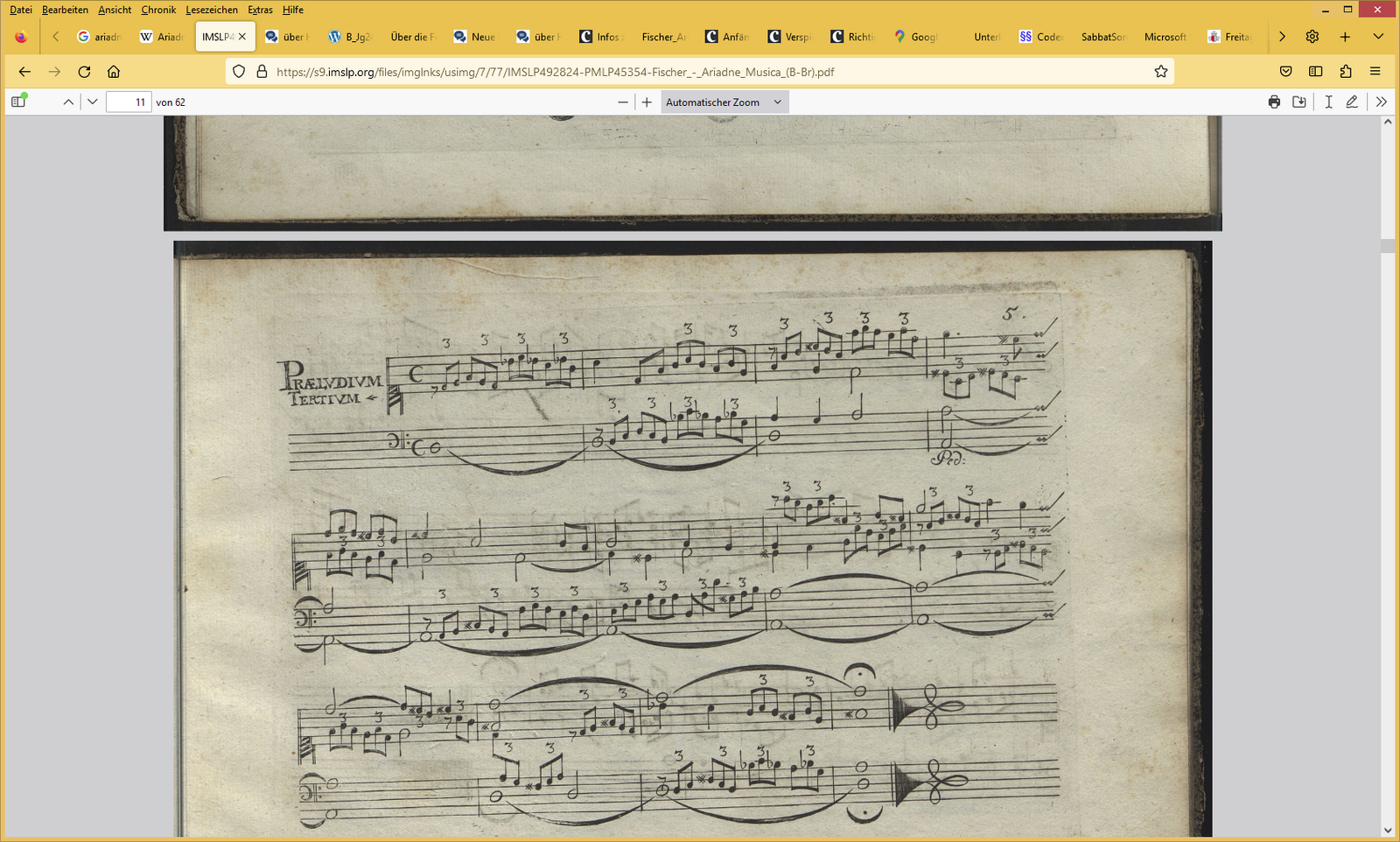Close the IMSLP tab

(x=242, y=37)
